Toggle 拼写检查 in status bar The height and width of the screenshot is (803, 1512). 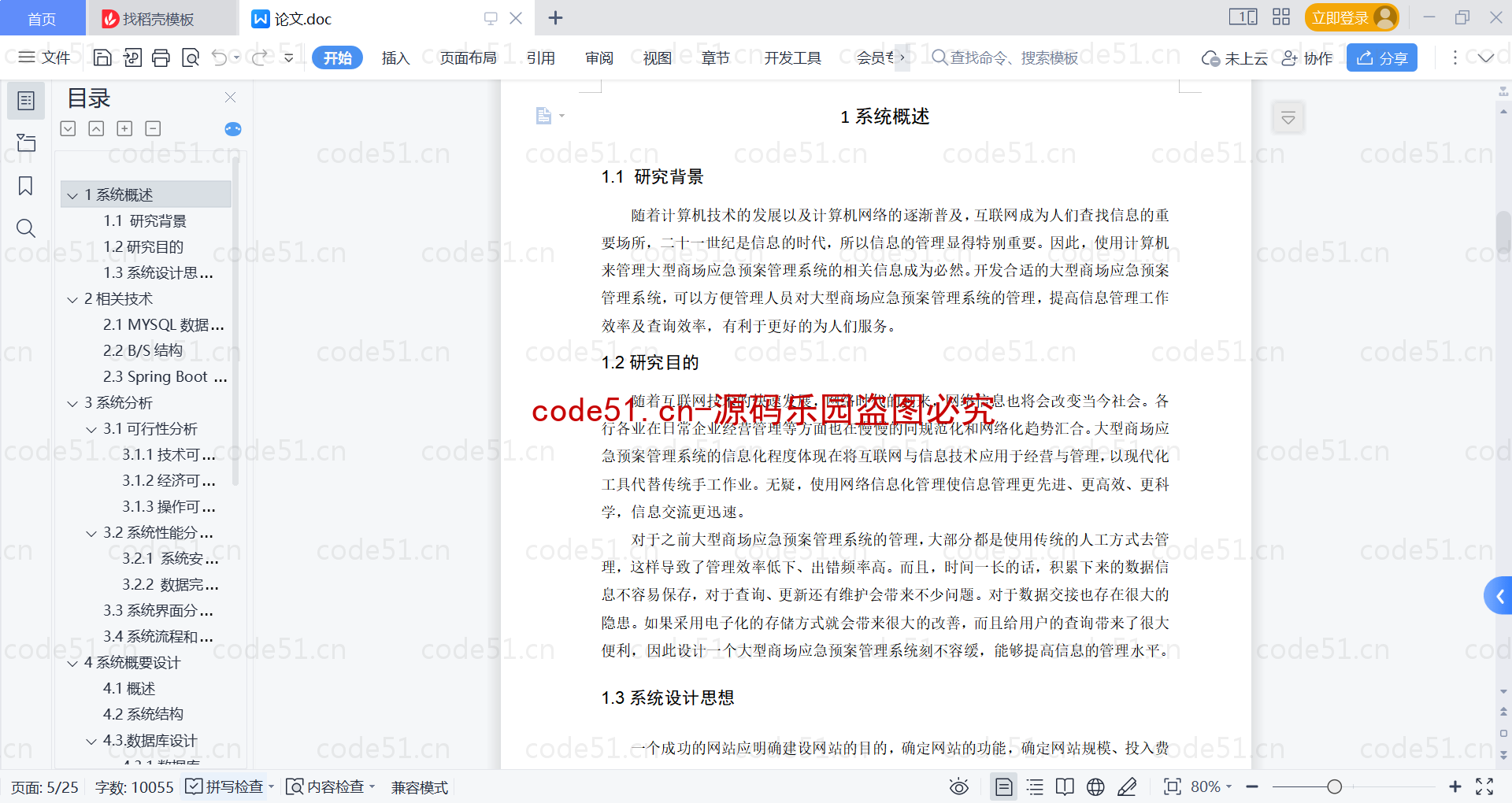tap(224, 786)
